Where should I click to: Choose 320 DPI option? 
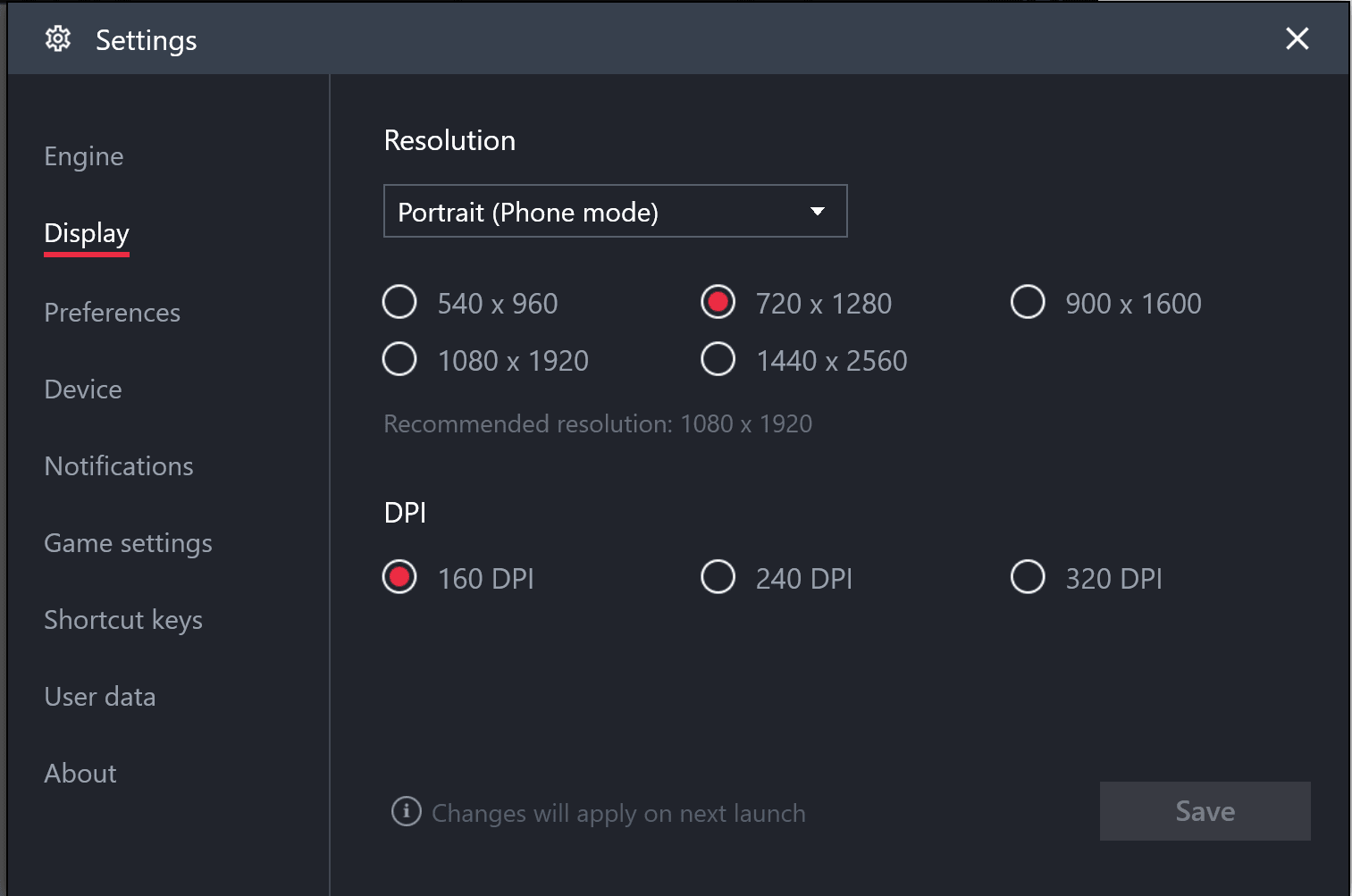[1028, 577]
